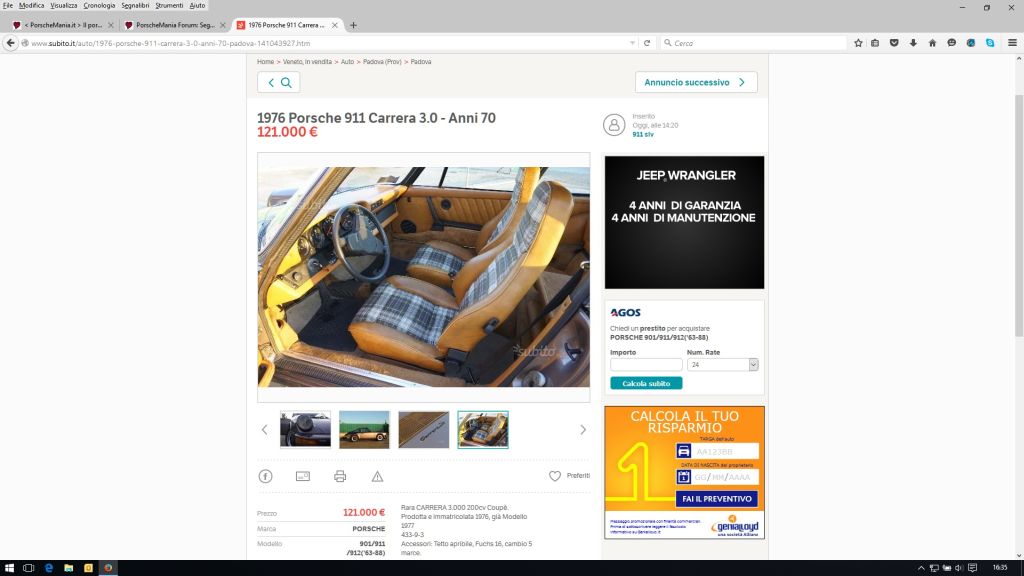Focus the Cerca search box in toolbar
Viewport: 1024px width, 576px height.
[x=754, y=43]
